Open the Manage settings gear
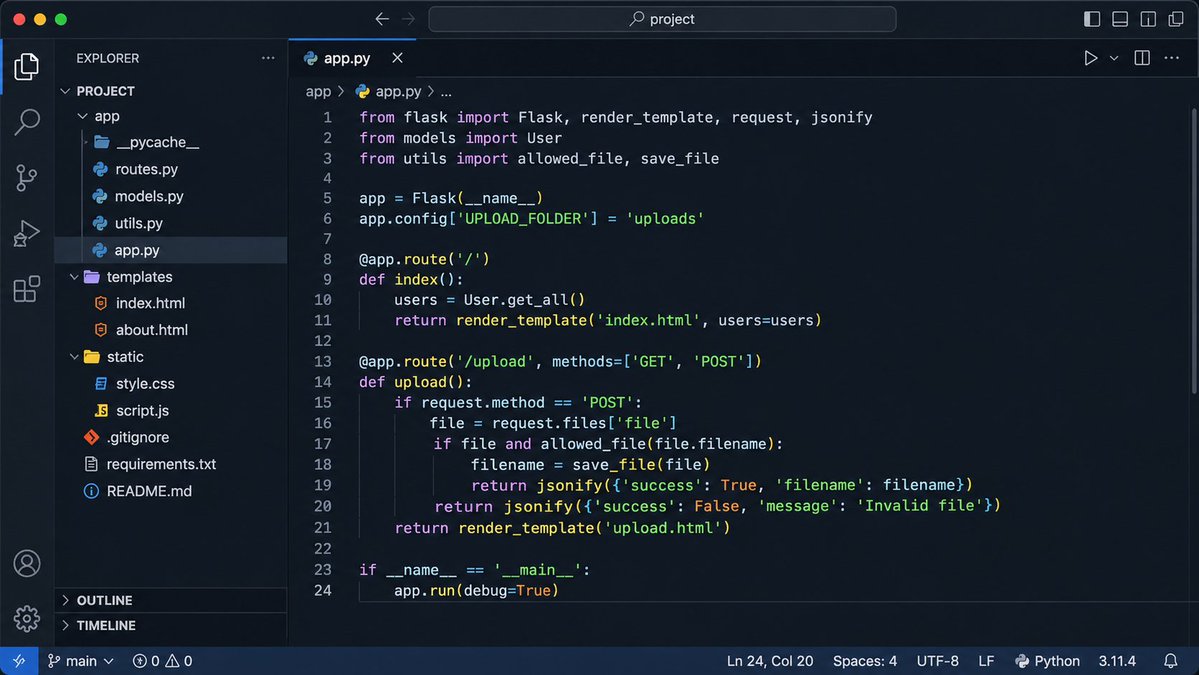1199x675 pixels. tap(27, 618)
